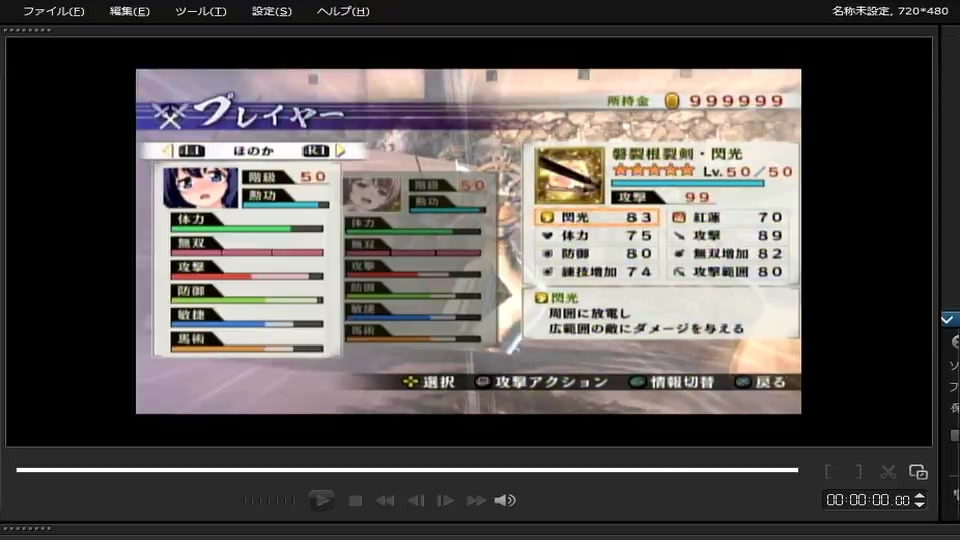Viewport: 960px width, 540px height.
Task: Click the 情報切替 prompt in the preview
Action: tap(672, 382)
